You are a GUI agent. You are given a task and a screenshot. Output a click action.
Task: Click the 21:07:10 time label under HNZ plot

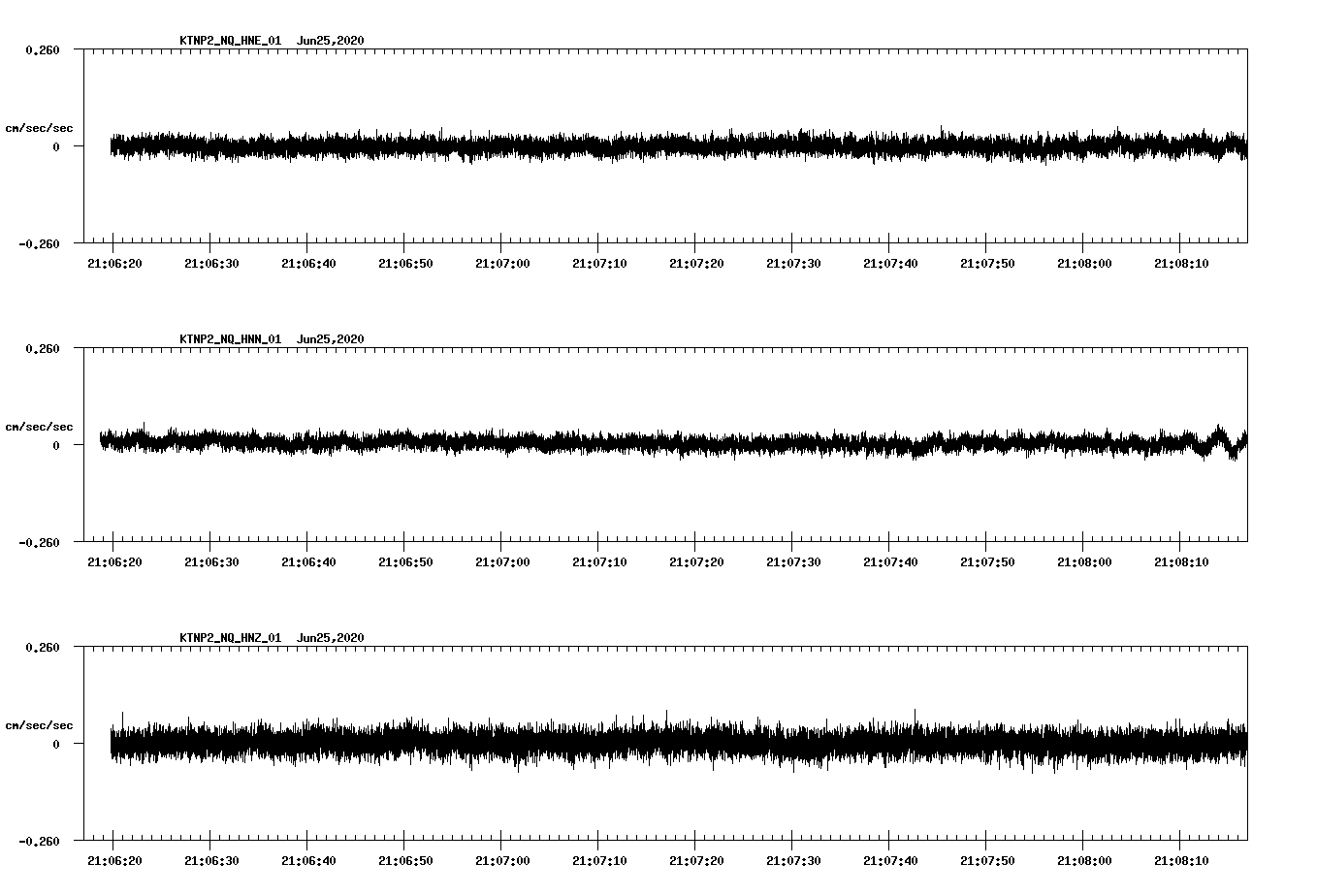[599, 861]
